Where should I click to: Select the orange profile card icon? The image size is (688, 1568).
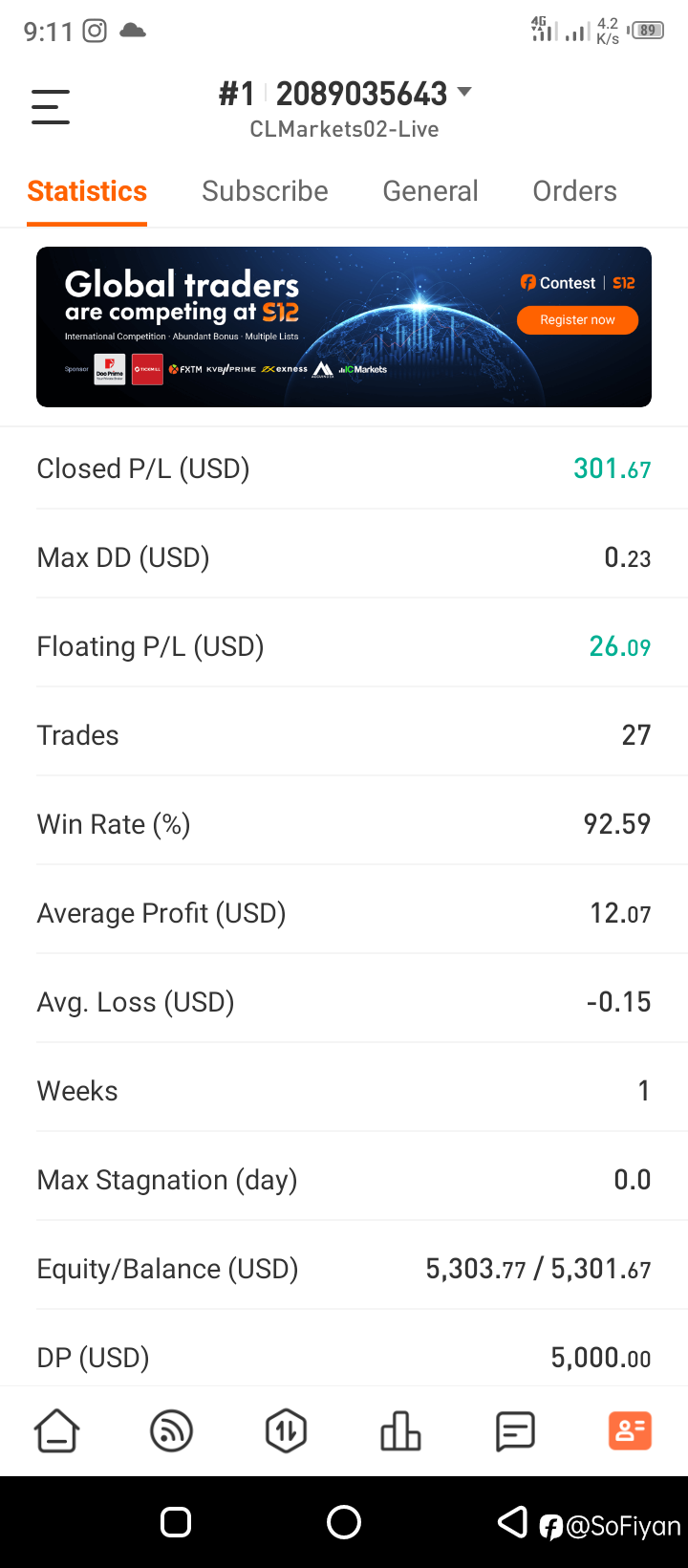tap(630, 1431)
